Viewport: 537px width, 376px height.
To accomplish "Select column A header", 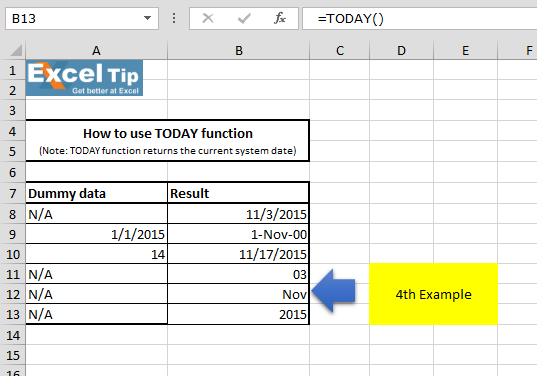I will coord(96,50).
